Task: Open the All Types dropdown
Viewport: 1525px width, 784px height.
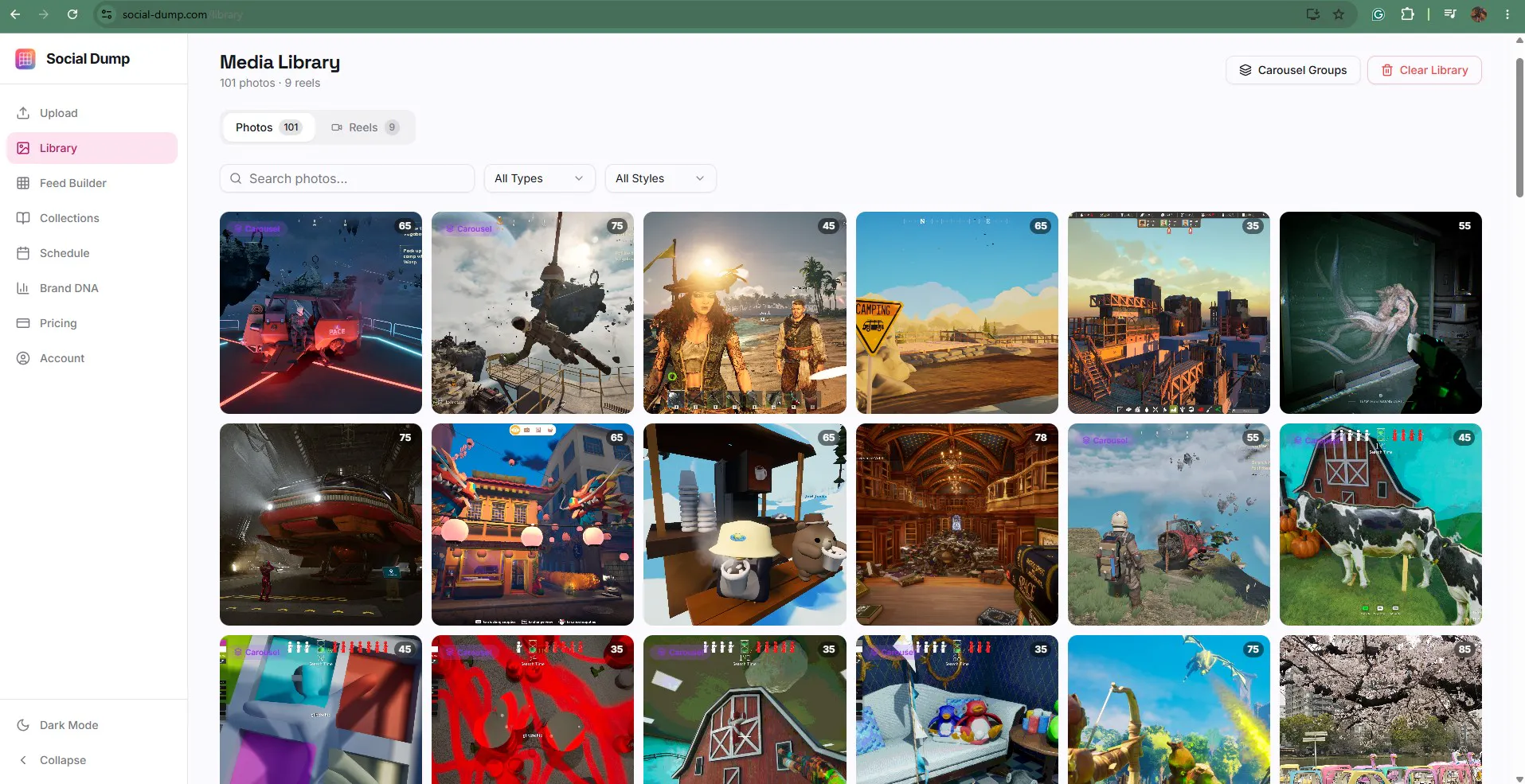Action: (540, 178)
